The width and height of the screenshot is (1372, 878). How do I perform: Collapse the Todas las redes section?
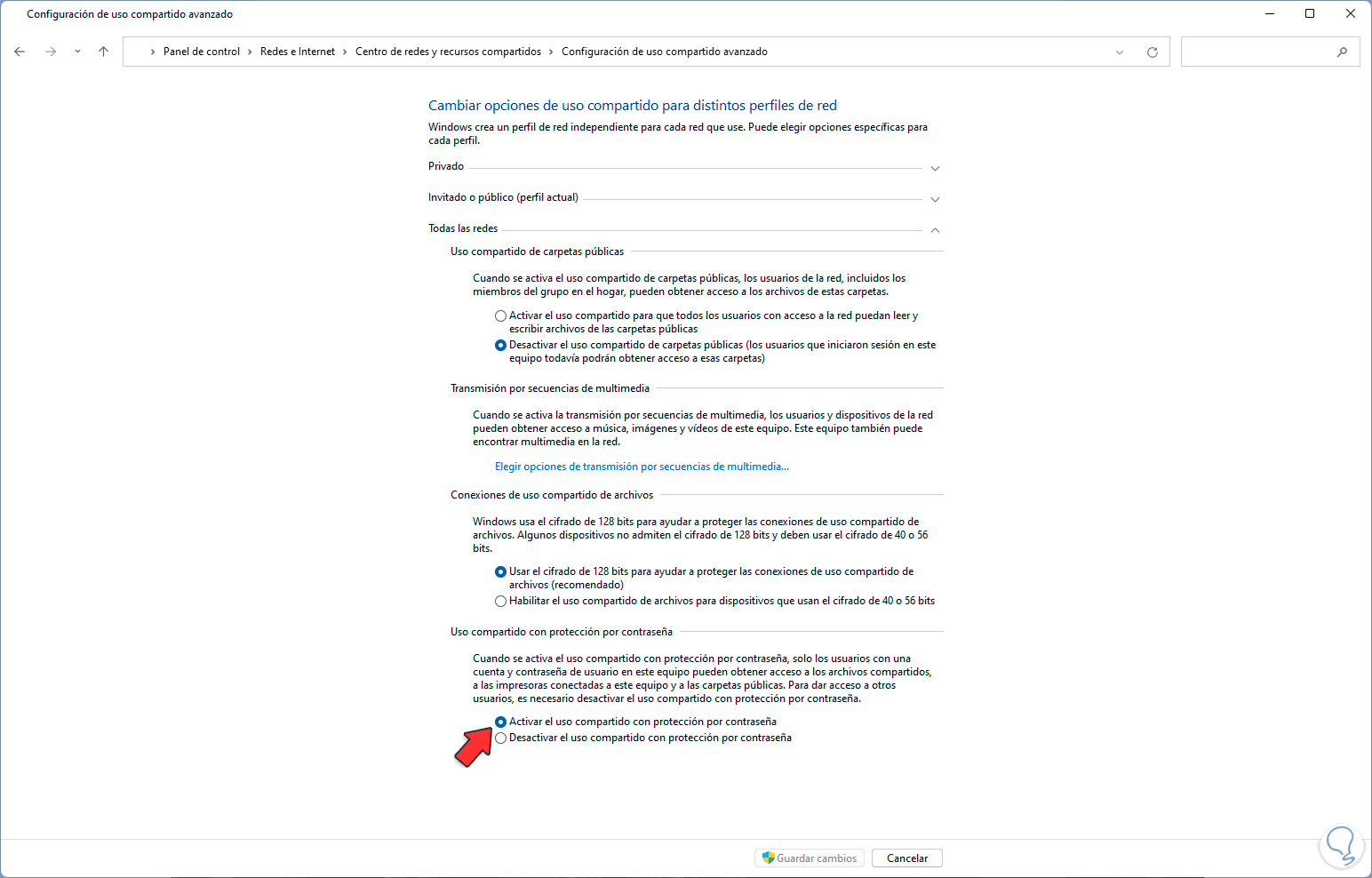tap(935, 230)
